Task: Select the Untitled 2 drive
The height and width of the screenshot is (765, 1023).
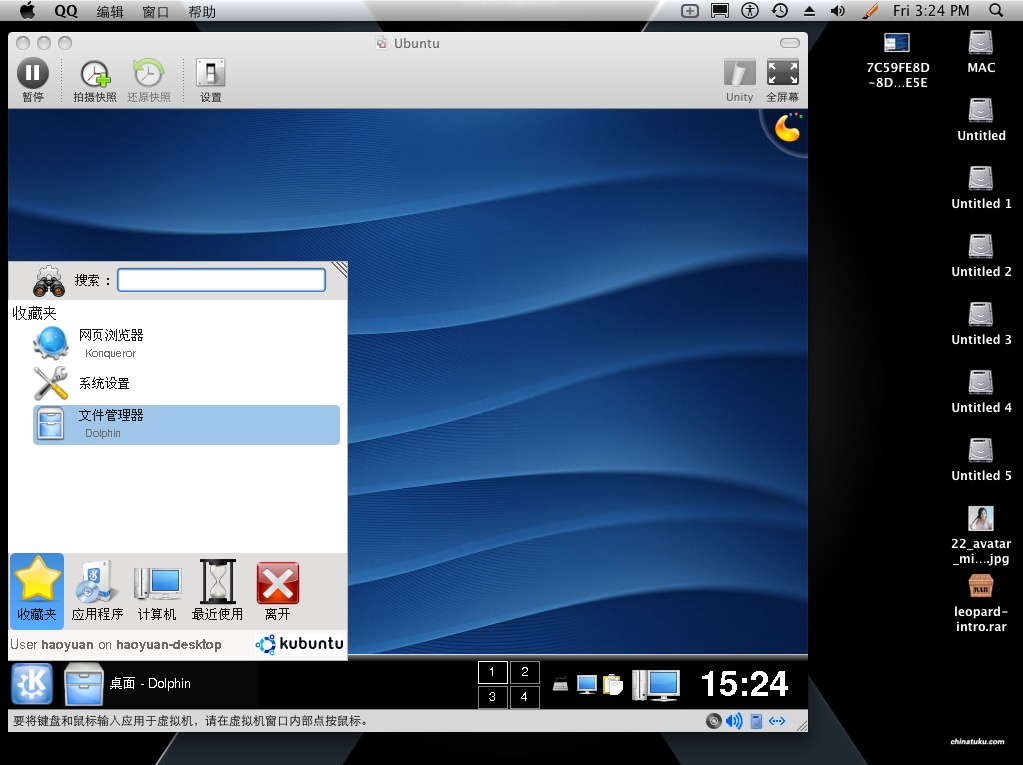Action: click(x=981, y=256)
